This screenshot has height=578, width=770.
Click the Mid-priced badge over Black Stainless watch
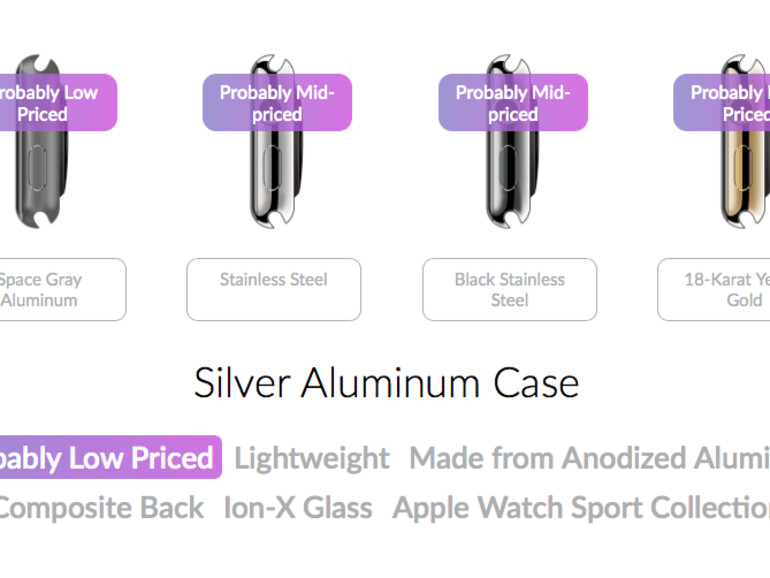tap(513, 103)
